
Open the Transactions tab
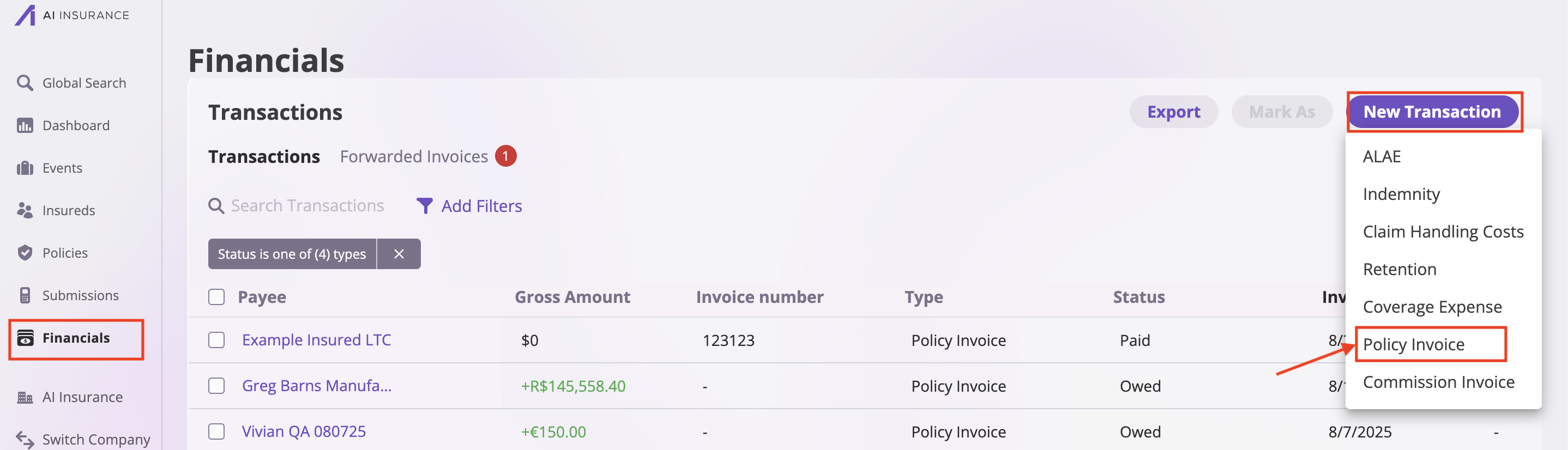(263, 156)
